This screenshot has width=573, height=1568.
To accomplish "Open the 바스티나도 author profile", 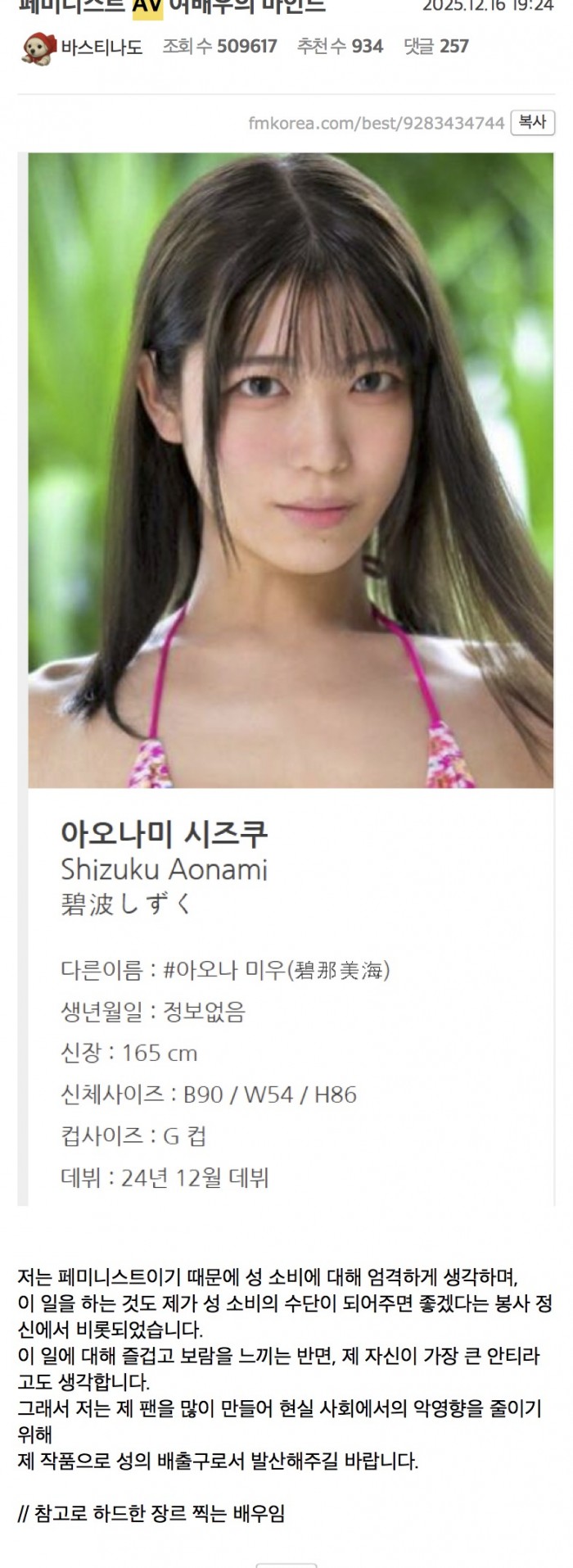I will pyautogui.click(x=102, y=48).
